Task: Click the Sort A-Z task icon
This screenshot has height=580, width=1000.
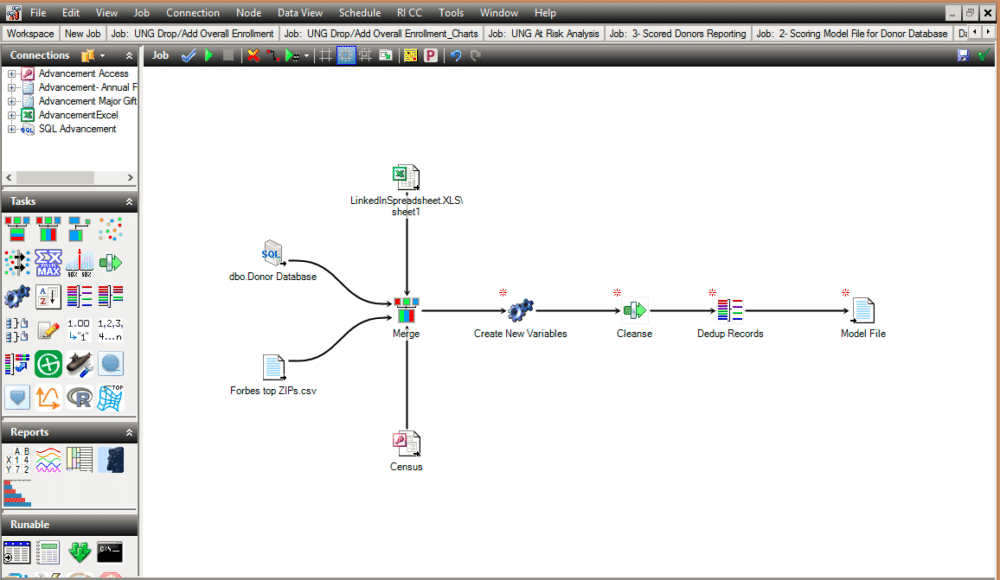Action: tap(48, 296)
